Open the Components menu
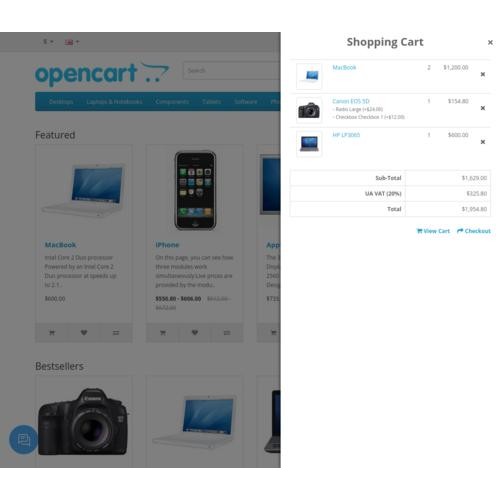The height and width of the screenshot is (500, 500). click(x=172, y=102)
